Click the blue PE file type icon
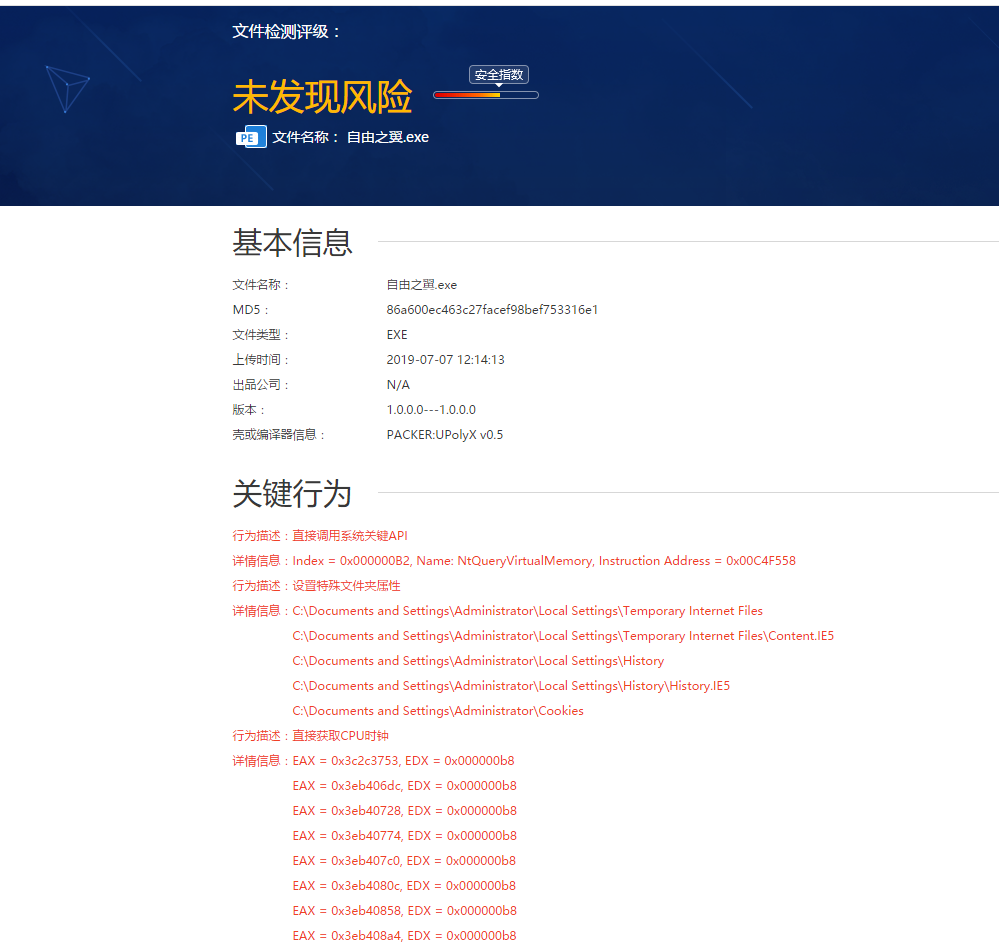Screen dimensions: 999x944 pyautogui.click(x=251, y=137)
